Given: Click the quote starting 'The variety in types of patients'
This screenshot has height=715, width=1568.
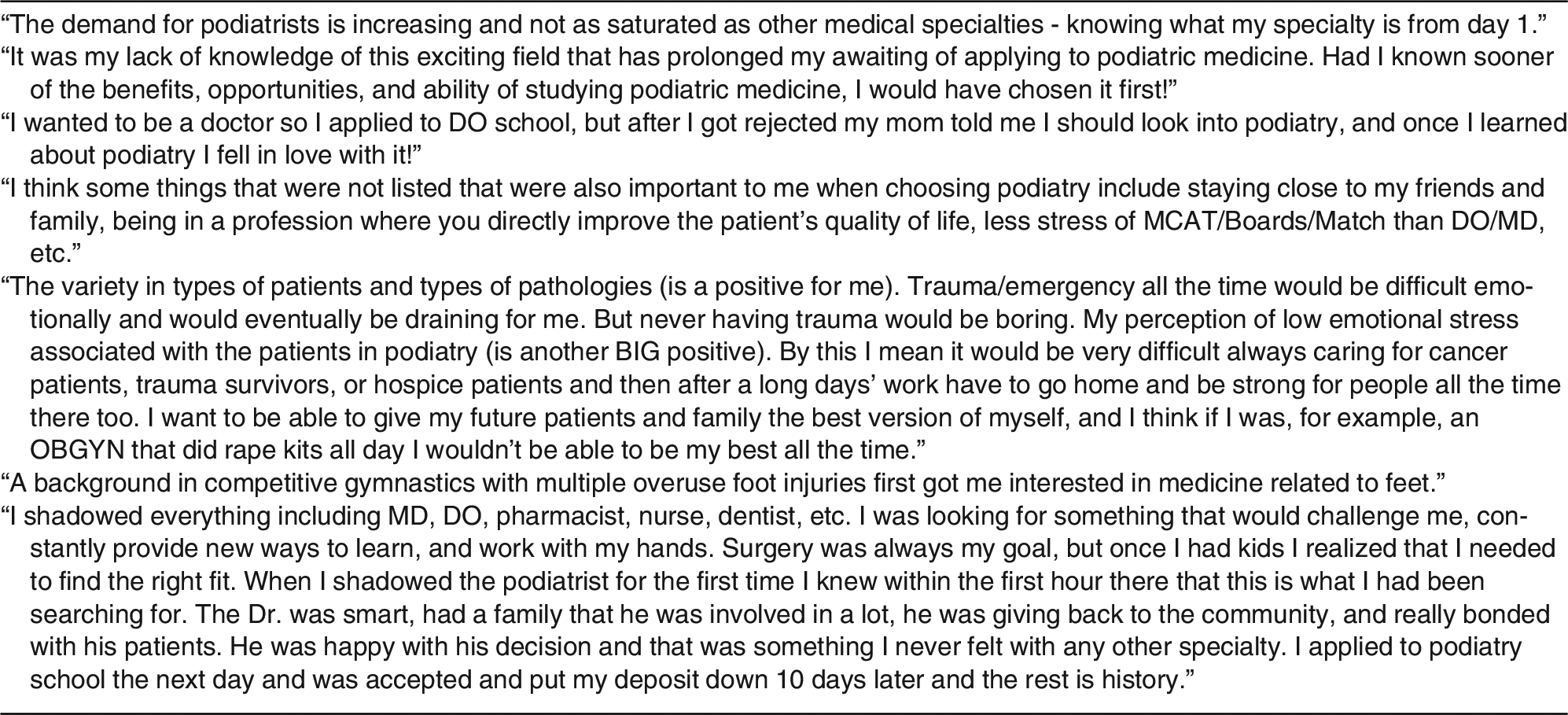Looking at the screenshot, I should click(x=782, y=369).
